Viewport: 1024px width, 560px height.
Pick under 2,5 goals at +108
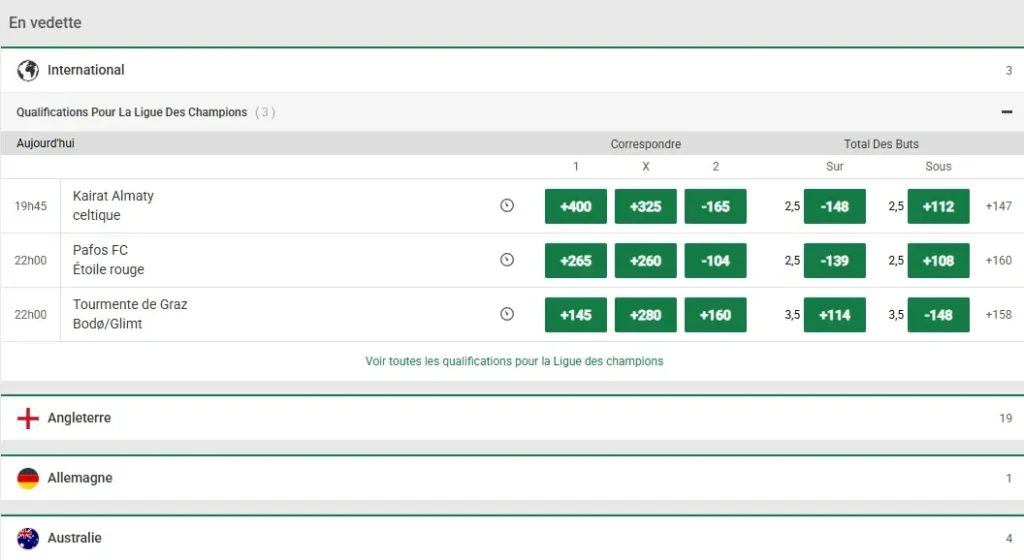[x=938, y=260]
